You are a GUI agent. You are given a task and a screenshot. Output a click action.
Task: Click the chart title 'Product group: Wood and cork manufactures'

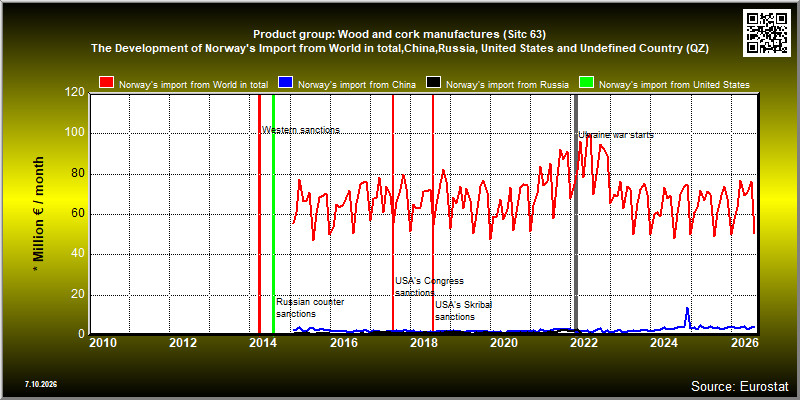pyautogui.click(x=399, y=35)
